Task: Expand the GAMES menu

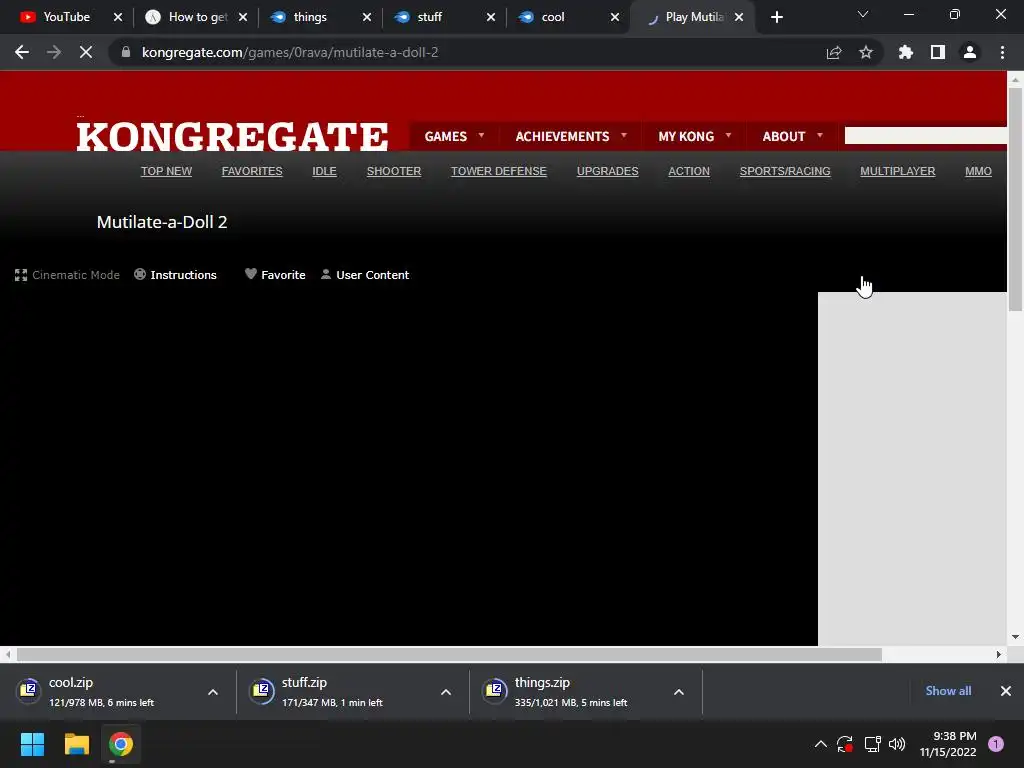Action: 454,136
